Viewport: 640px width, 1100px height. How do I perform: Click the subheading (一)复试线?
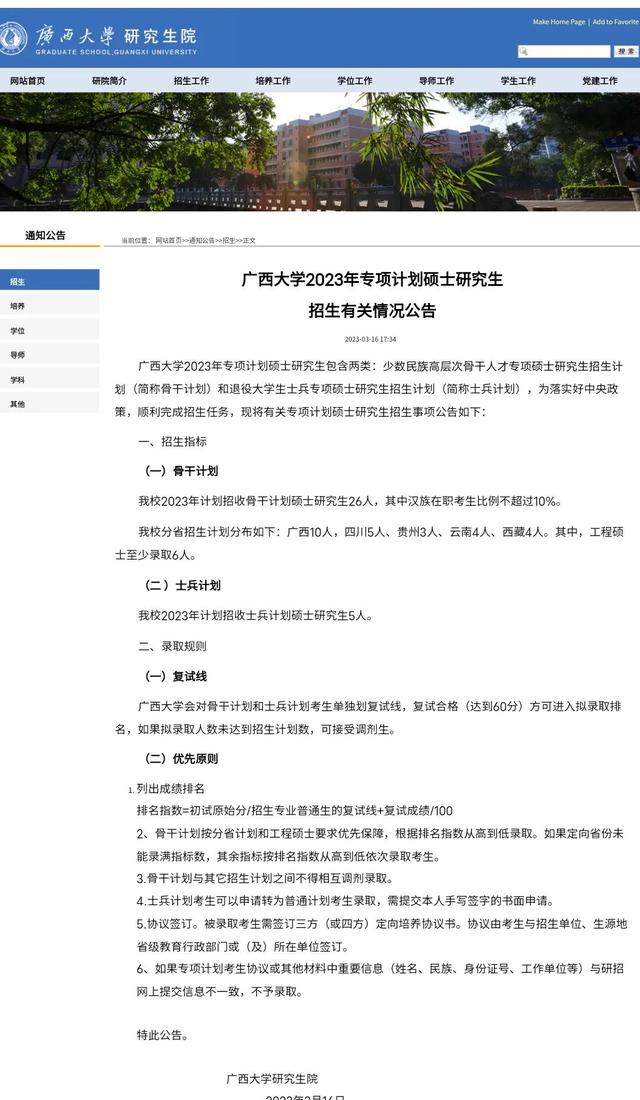175,676
